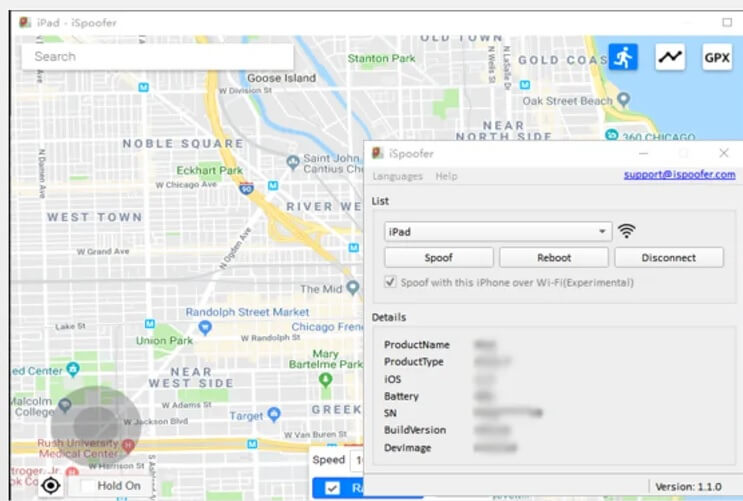
Task: Toggle the Hold On checkbox
Action: [87, 485]
